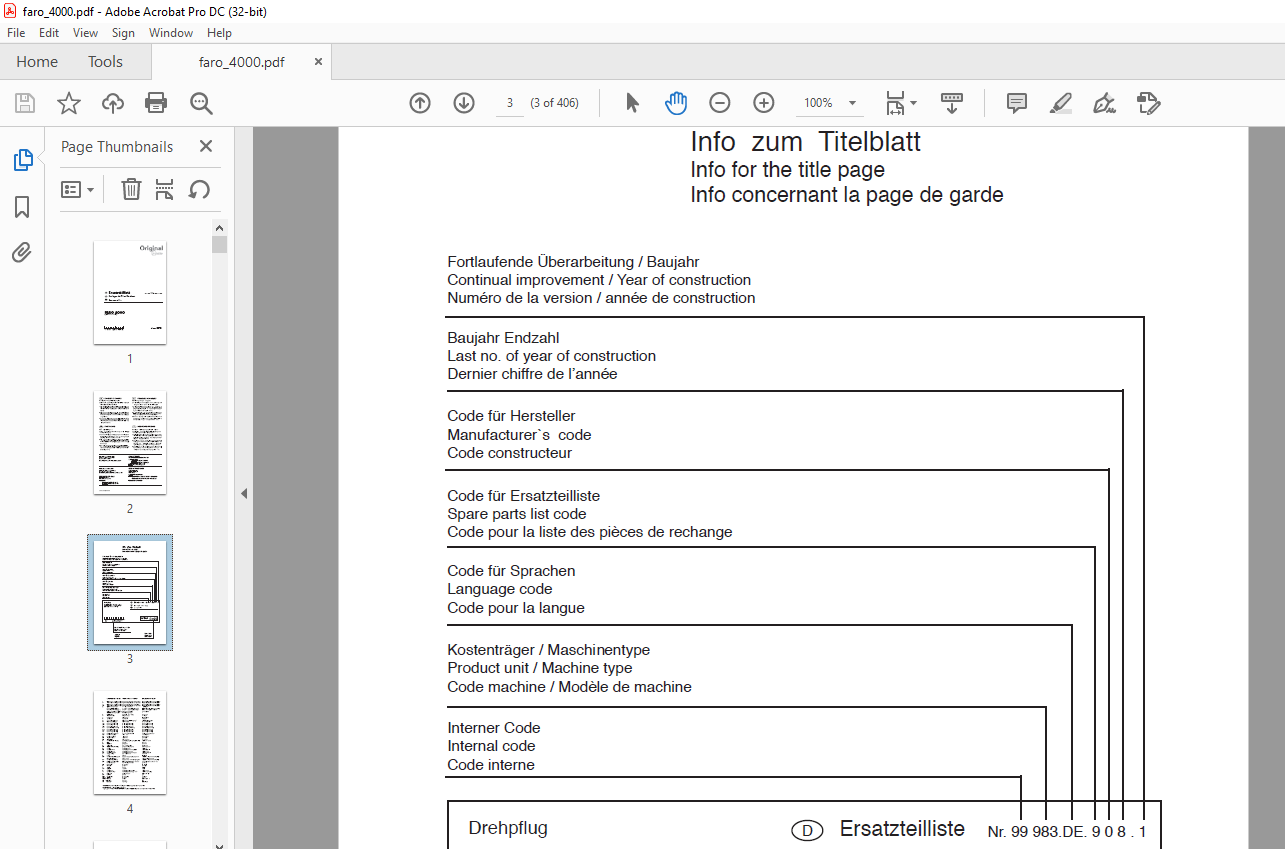Click the text Language code

coord(500,589)
